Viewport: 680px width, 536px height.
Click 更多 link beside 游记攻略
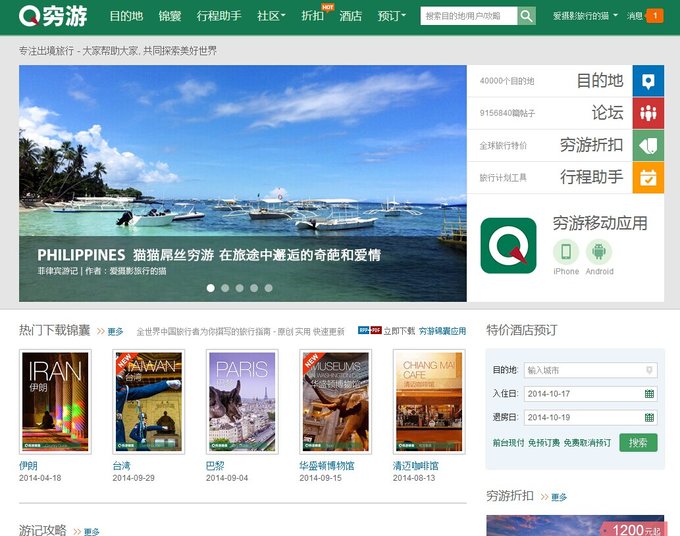[92, 532]
